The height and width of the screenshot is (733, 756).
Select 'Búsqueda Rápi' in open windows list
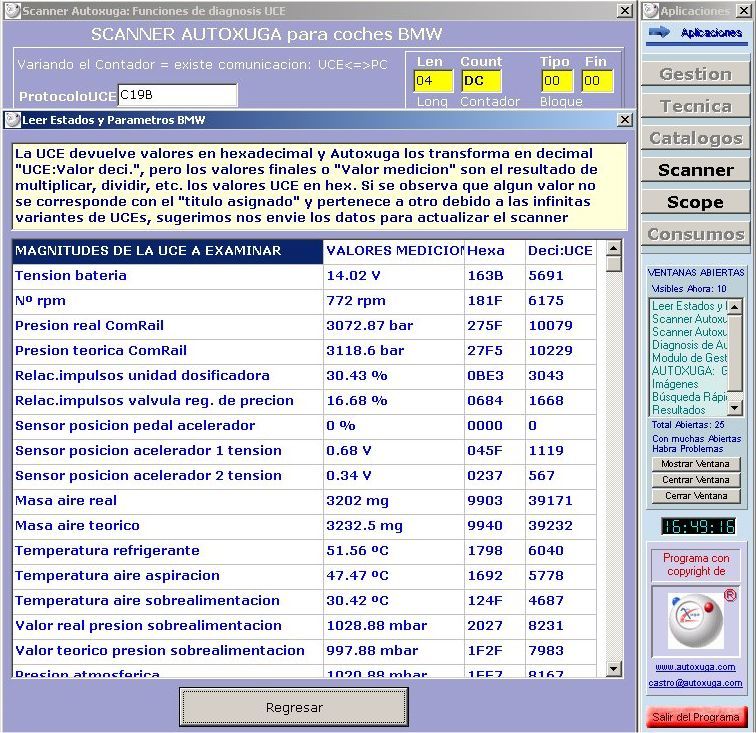point(688,397)
